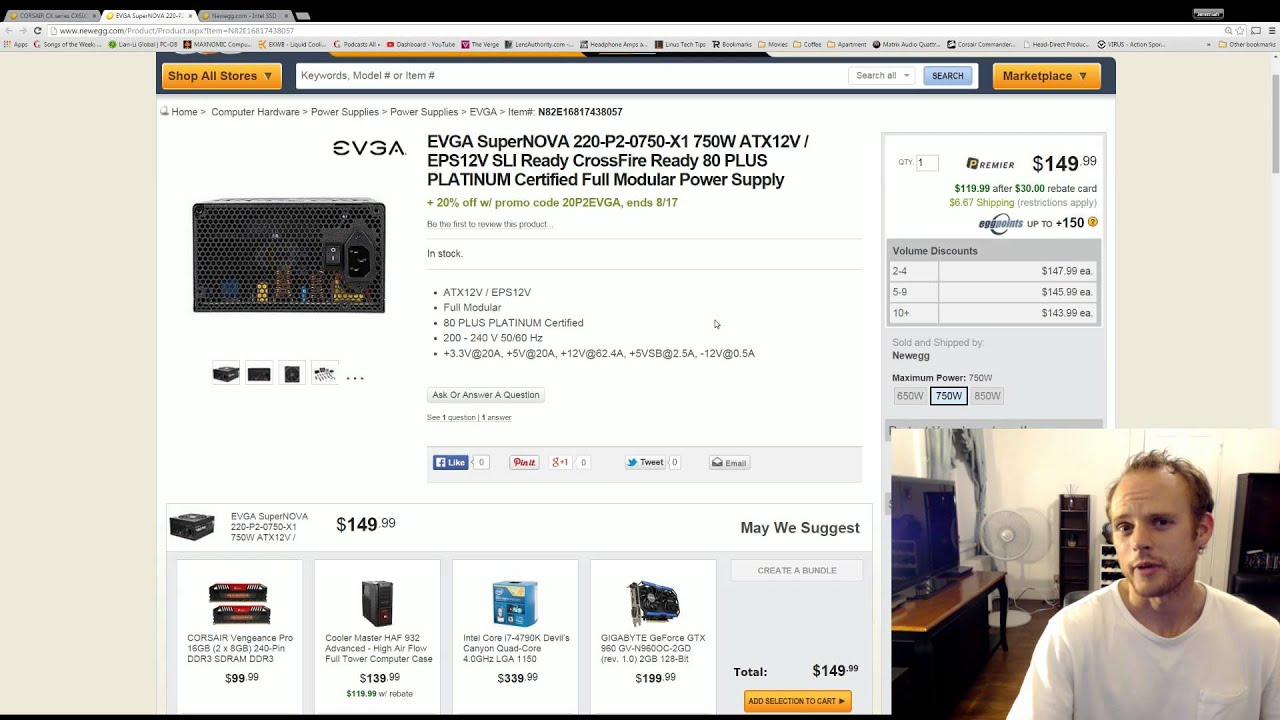
Task: Click the EggPoints logo
Action: [x=1001, y=223]
